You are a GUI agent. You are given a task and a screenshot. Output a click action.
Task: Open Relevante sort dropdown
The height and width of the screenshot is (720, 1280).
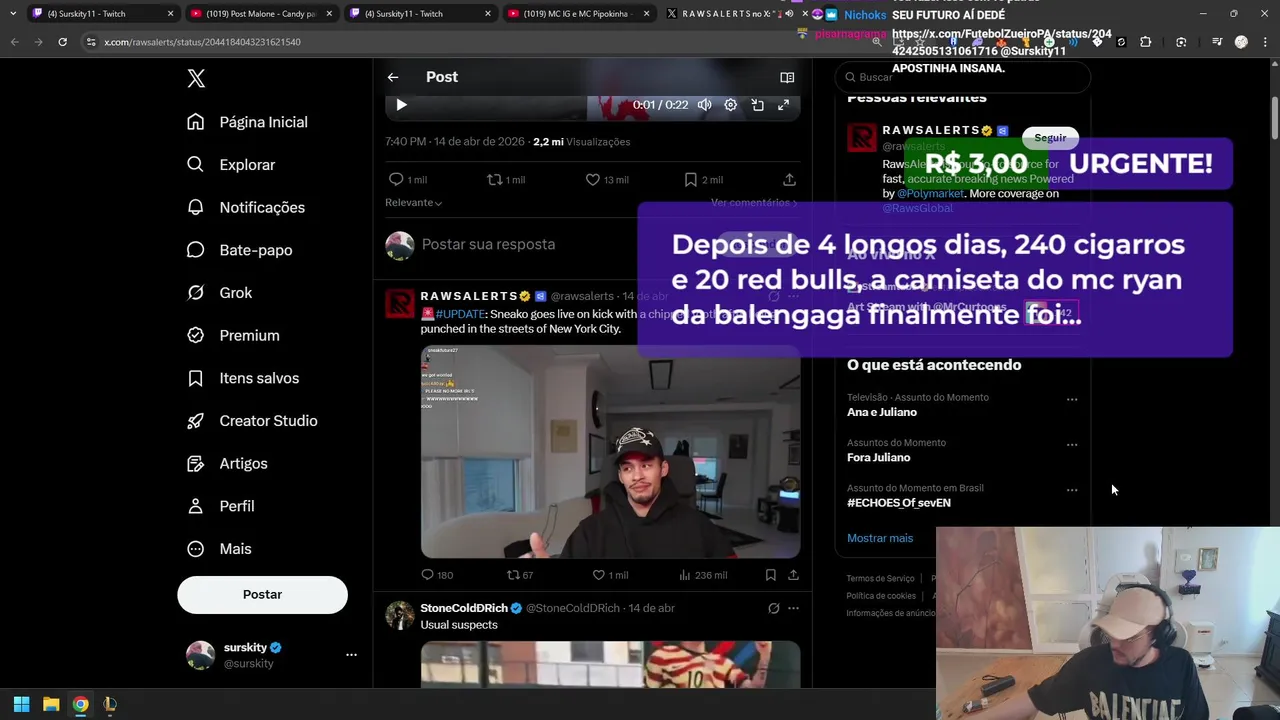(x=413, y=202)
